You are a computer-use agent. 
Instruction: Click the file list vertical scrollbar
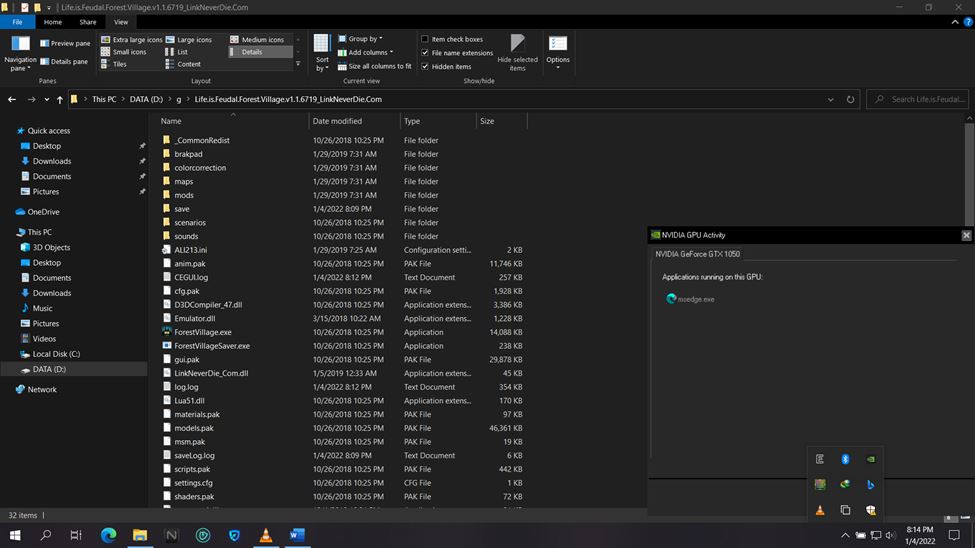pos(969,170)
